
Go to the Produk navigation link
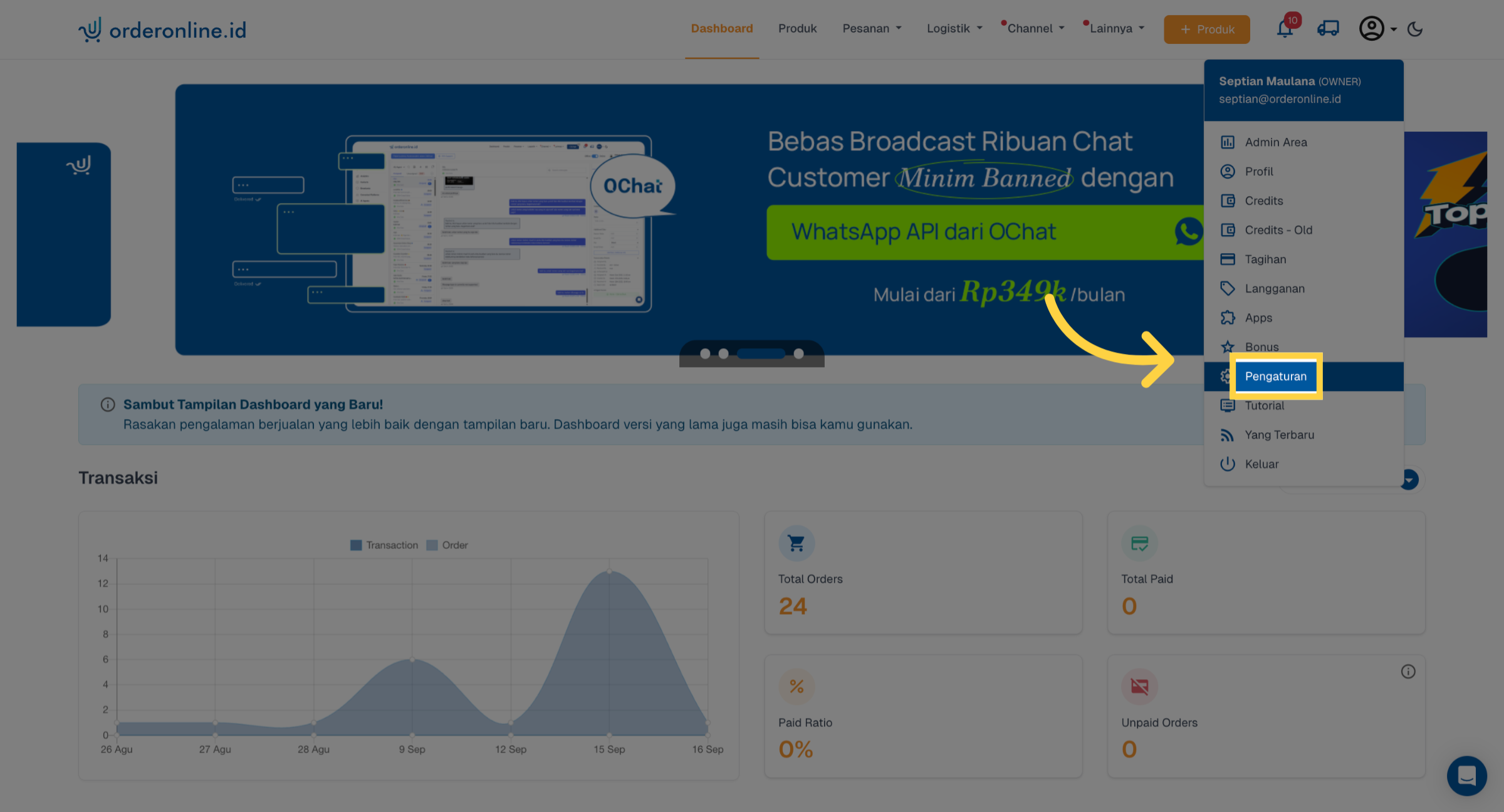pyautogui.click(x=797, y=29)
